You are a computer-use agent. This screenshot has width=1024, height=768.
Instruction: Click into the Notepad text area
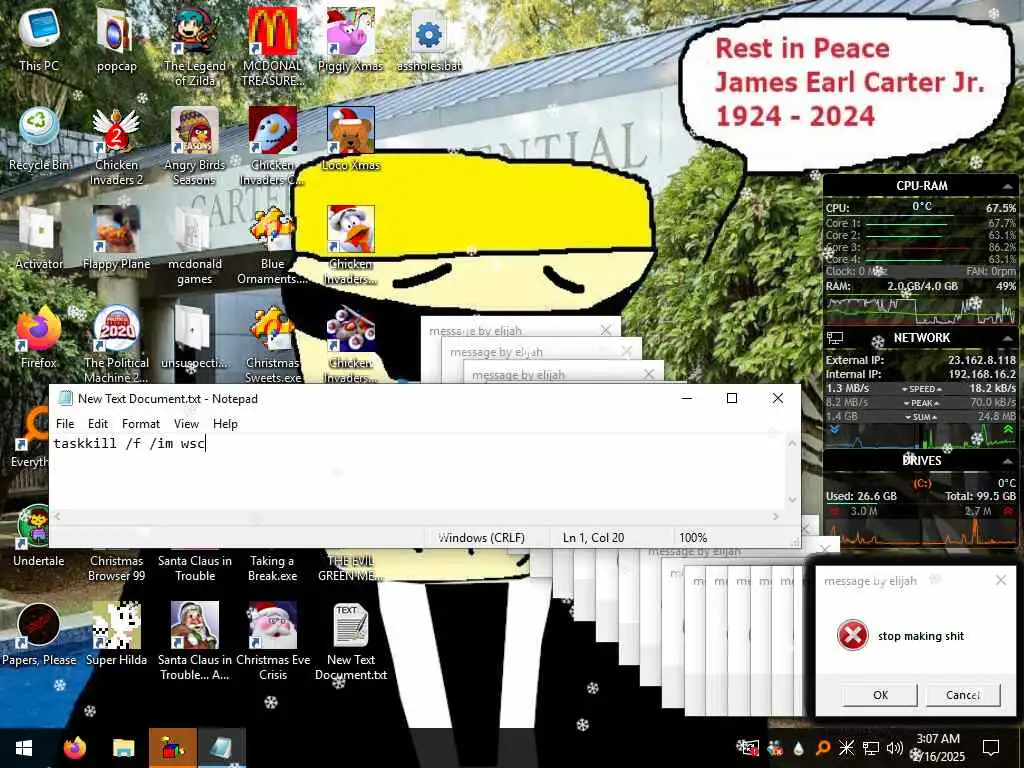tap(418, 473)
